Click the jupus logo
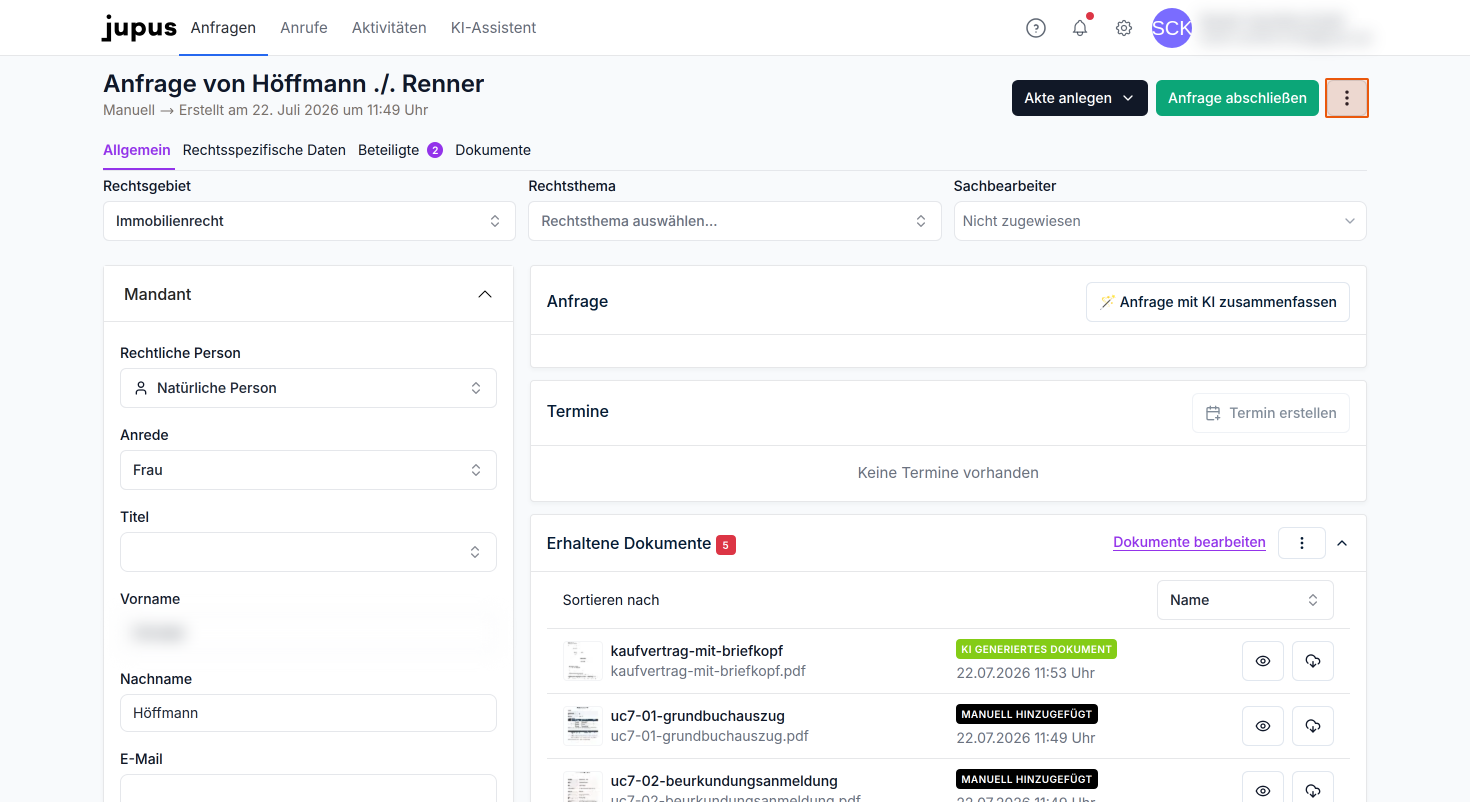Viewport: 1470px width, 802px height. pyautogui.click(x=139, y=28)
